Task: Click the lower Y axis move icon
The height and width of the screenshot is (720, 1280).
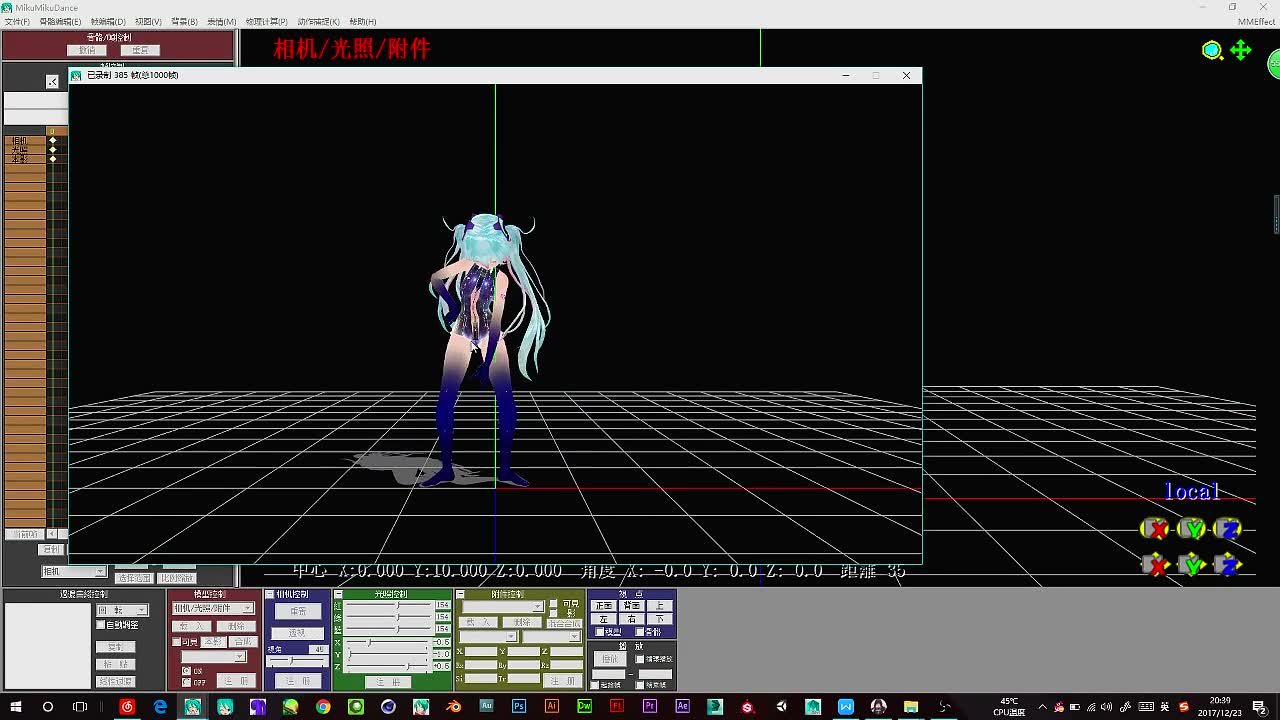Action: [1191, 564]
